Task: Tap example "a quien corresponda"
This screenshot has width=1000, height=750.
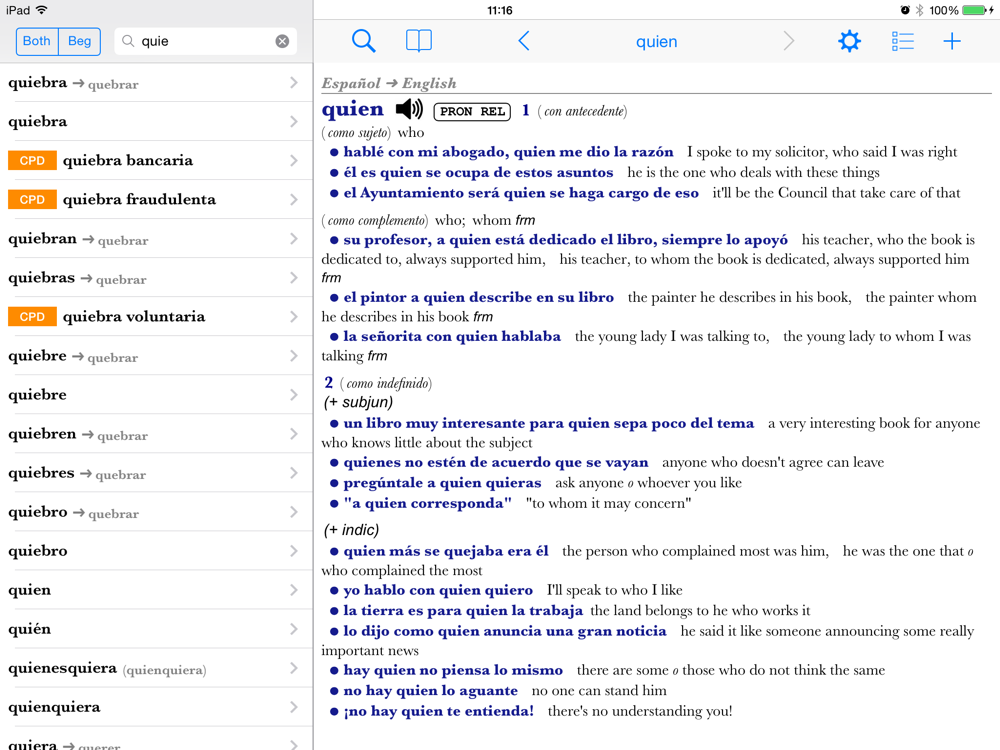Action: click(427, 503)
